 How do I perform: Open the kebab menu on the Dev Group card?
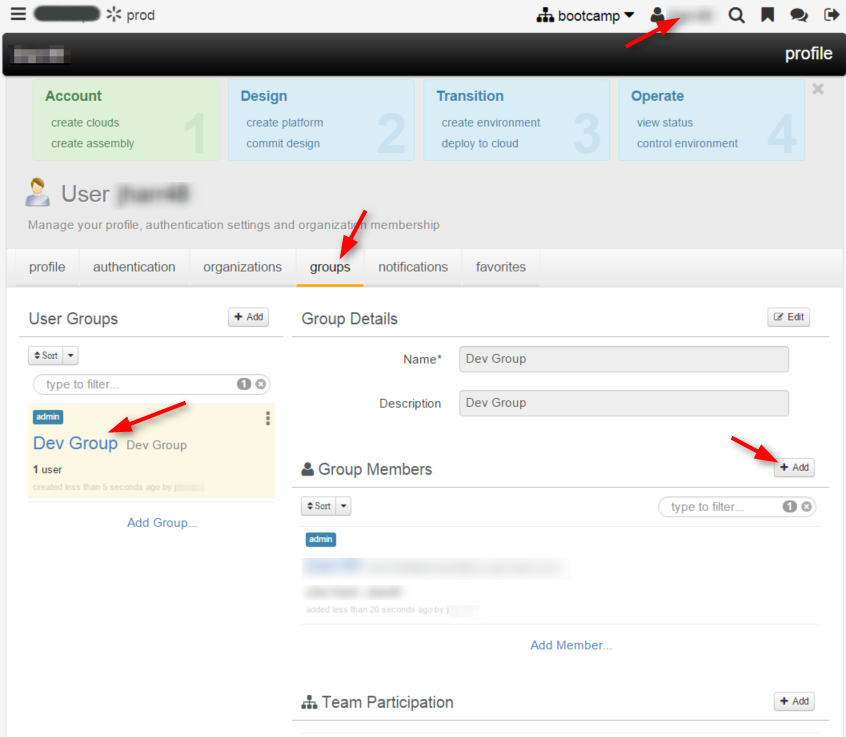pos(267,418)
